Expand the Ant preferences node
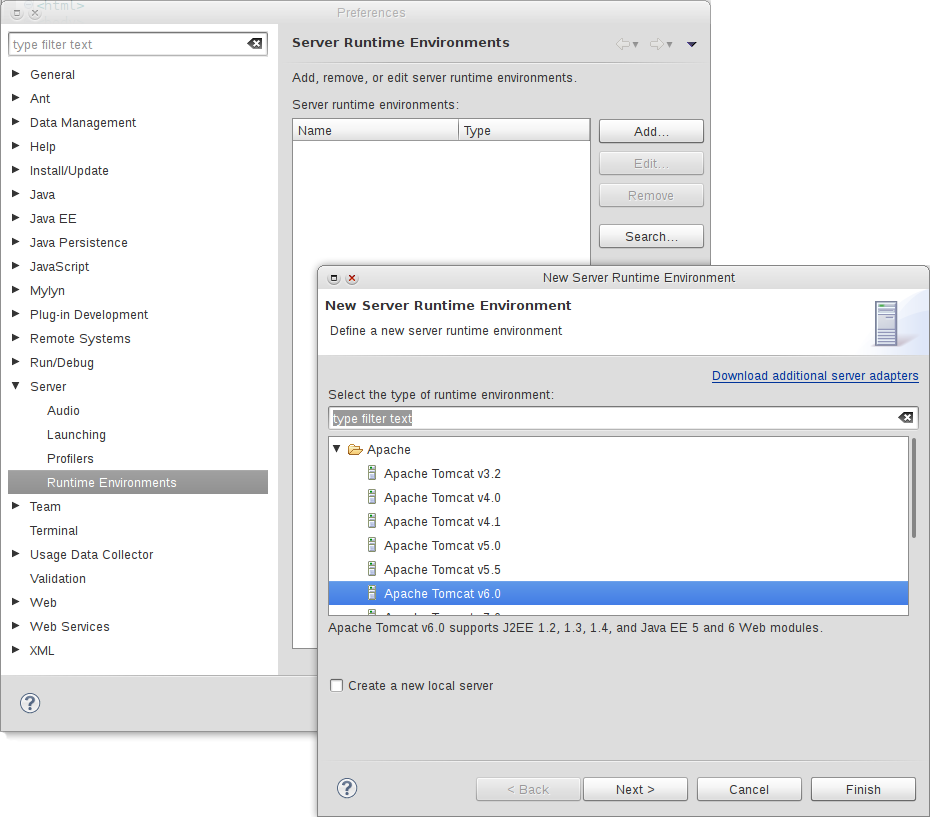Viewport: 930px width, 817px height. [x=15, y=97]
